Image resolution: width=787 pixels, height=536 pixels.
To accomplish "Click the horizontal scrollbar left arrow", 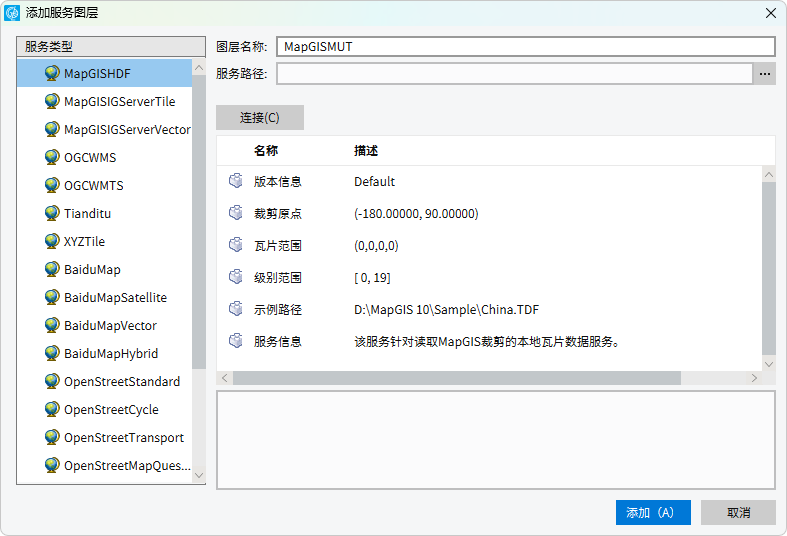I will 224,378.
